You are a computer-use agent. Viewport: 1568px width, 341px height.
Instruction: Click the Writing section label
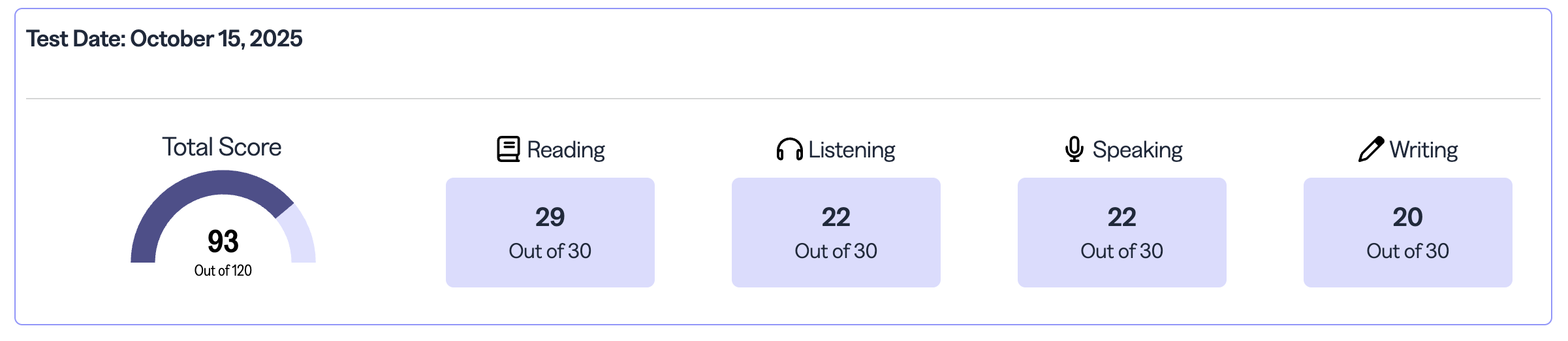coord(1423,150)
